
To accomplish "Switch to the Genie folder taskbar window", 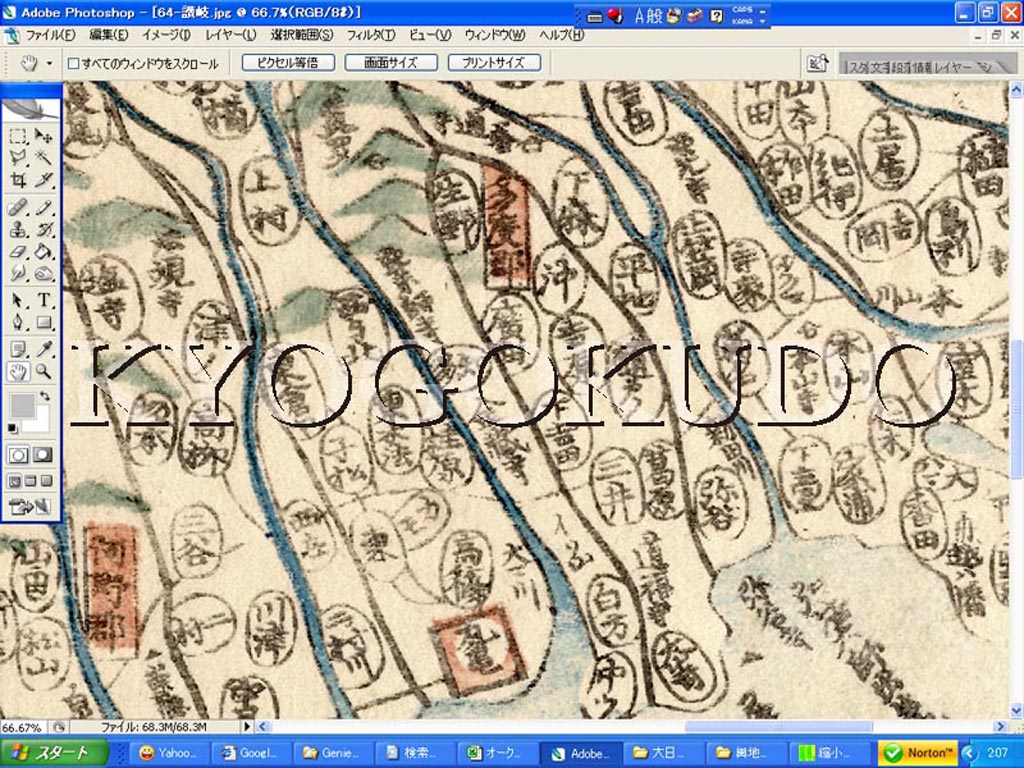I will point(332,753).
